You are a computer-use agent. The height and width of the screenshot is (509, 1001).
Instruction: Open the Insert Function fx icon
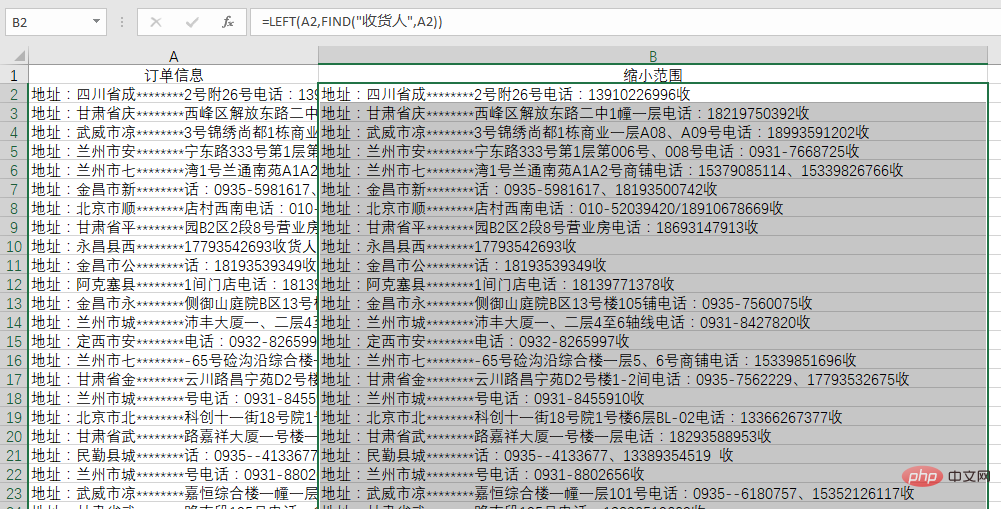(x=228, y=22)
